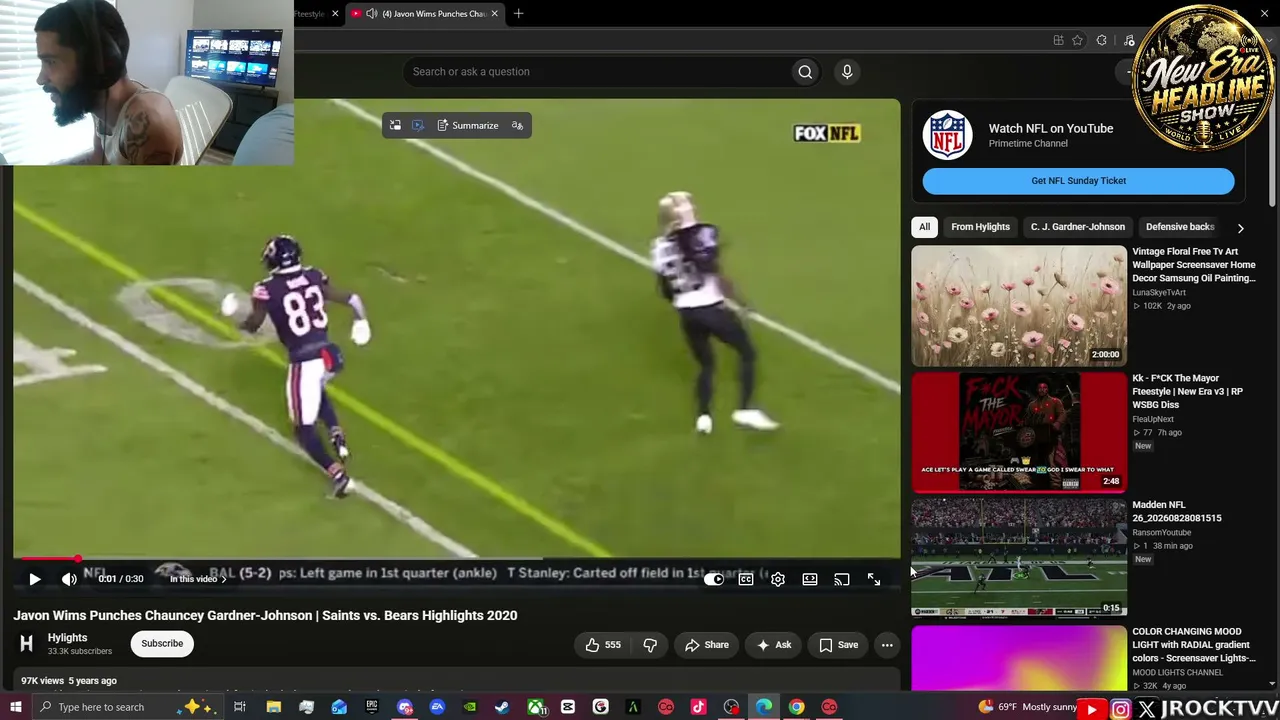
Task: Click the video-play overlay icon beside Summarize
Action: click(x=418, y=125)
